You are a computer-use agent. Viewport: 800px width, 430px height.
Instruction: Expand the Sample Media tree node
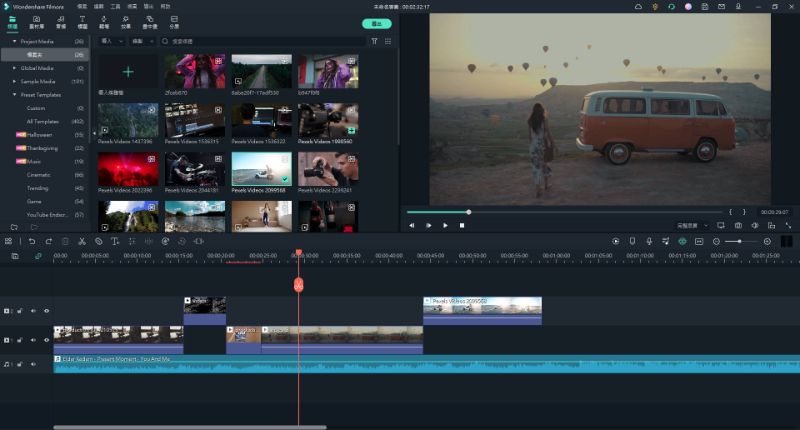(14, 81)
